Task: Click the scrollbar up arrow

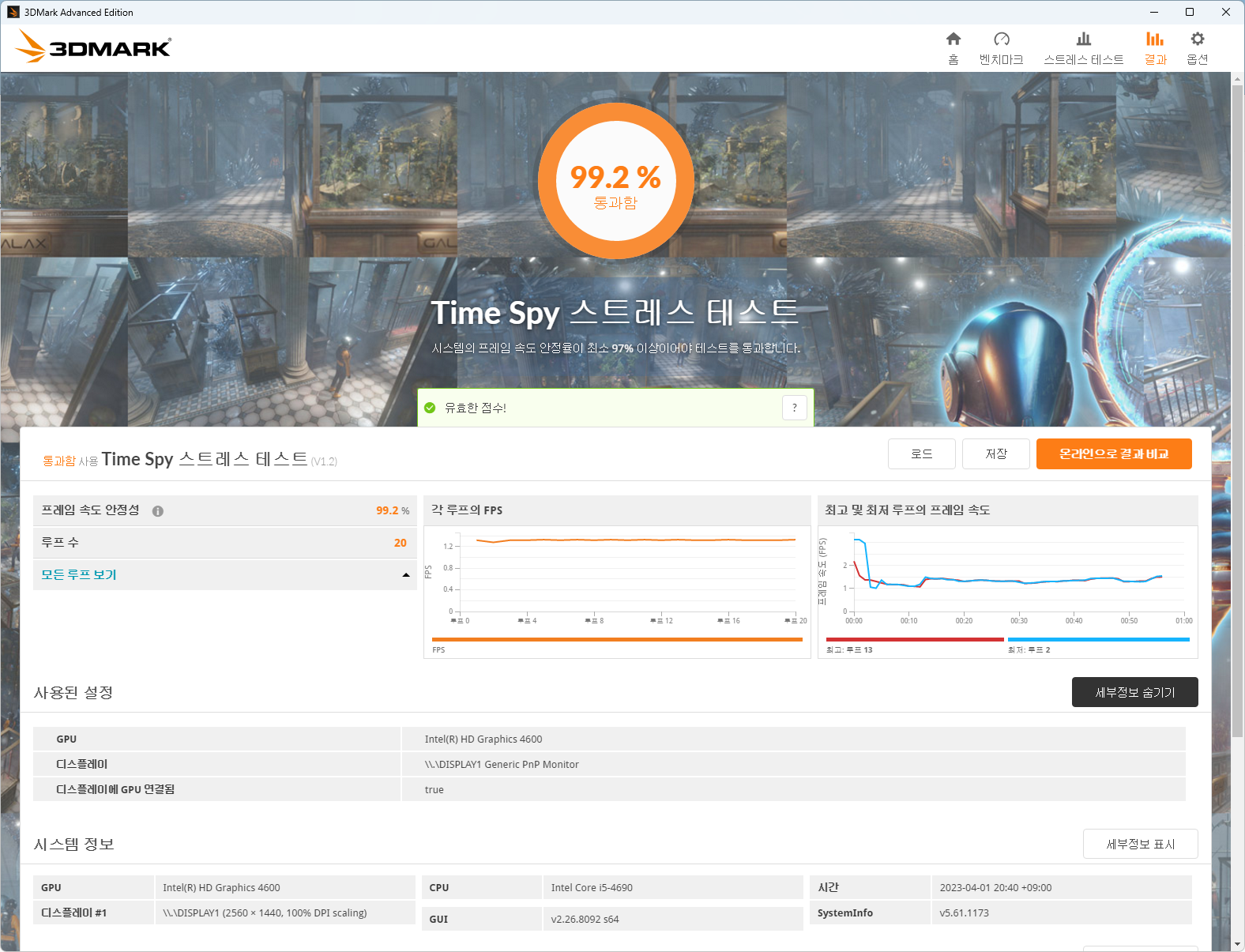Action: pos(1238,79)
